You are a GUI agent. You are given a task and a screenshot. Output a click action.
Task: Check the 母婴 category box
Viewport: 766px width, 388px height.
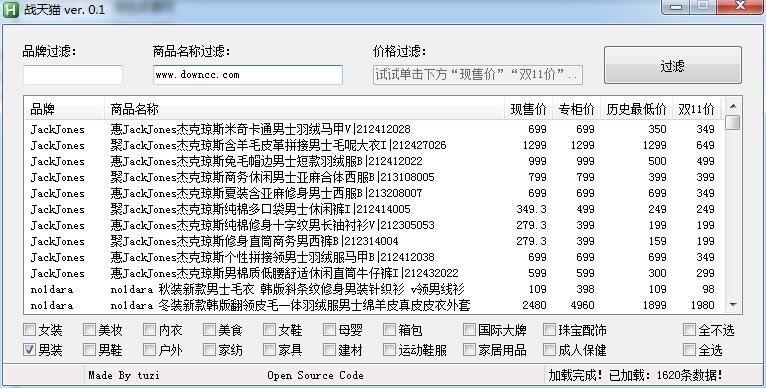pos(329,330)
